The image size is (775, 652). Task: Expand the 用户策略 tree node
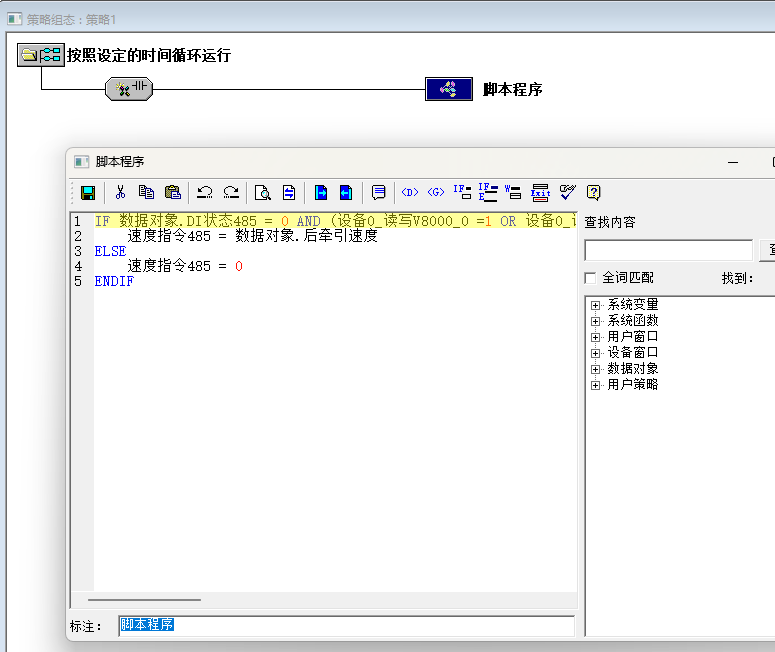click(x=596, y=385)
